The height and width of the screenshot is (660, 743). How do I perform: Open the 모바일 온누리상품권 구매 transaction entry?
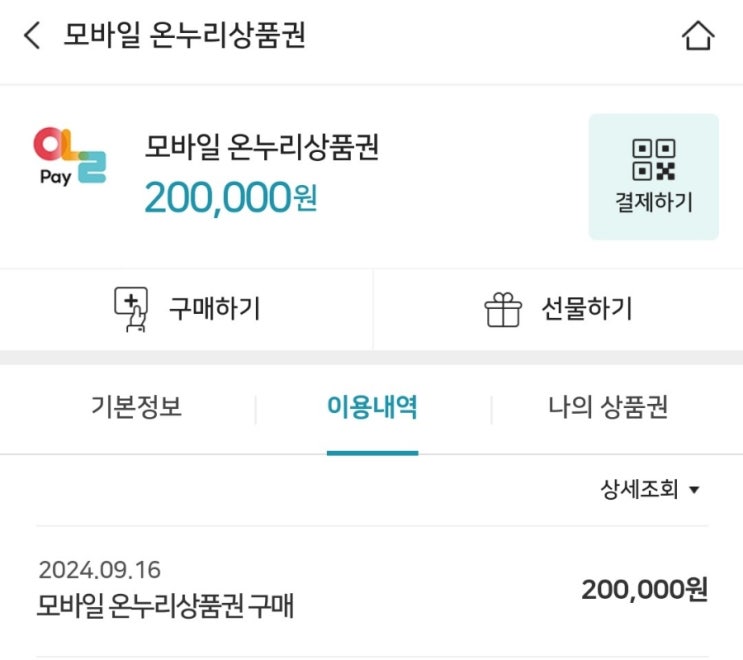point(372,590)
